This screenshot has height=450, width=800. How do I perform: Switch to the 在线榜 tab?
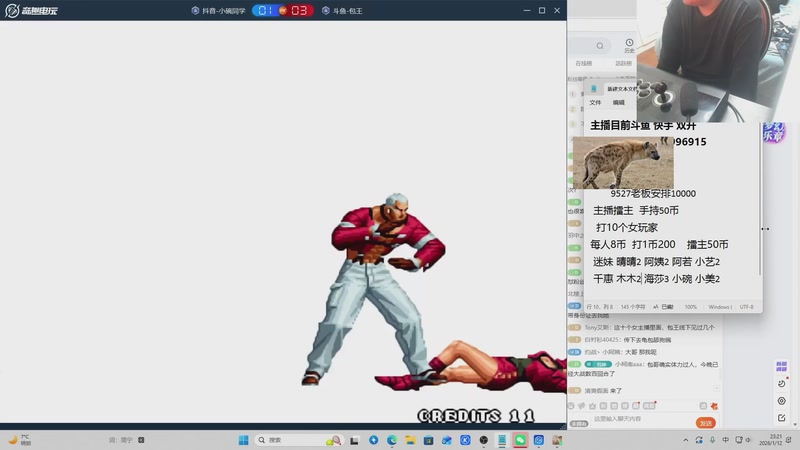(x=583, y=63)
